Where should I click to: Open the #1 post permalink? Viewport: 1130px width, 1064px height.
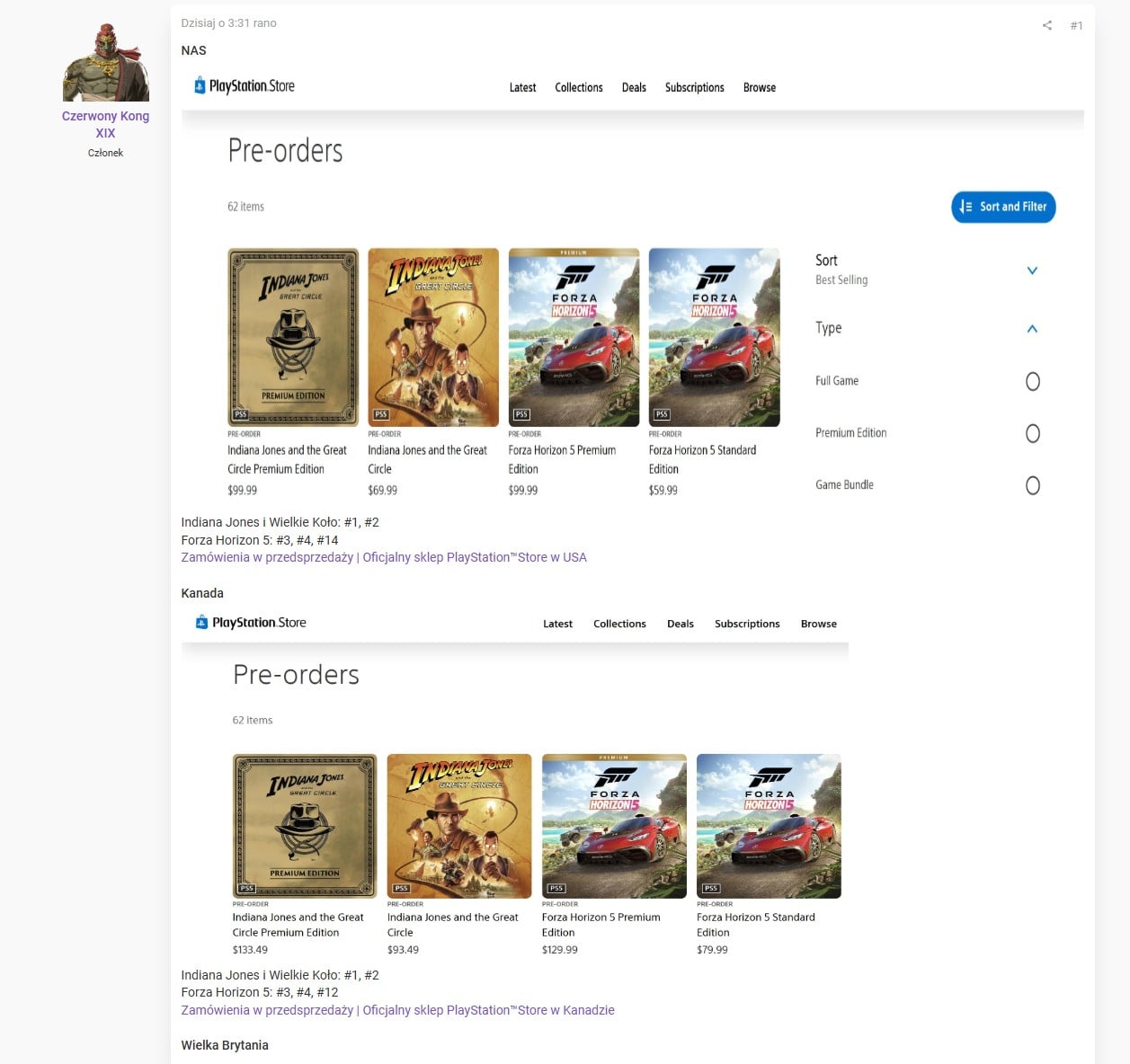pos(1076,25)
